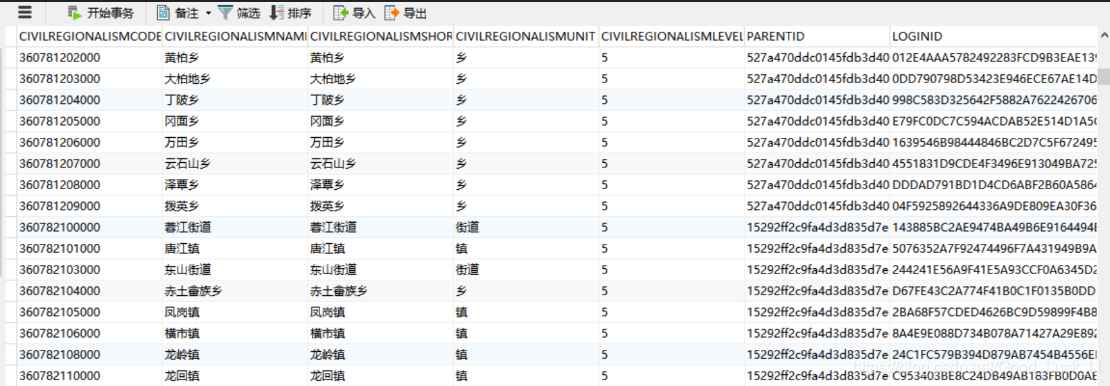1110x386 pixels.
Task: Select 蓉江街道 in the NAME column
Action: [x=235, y=227]
